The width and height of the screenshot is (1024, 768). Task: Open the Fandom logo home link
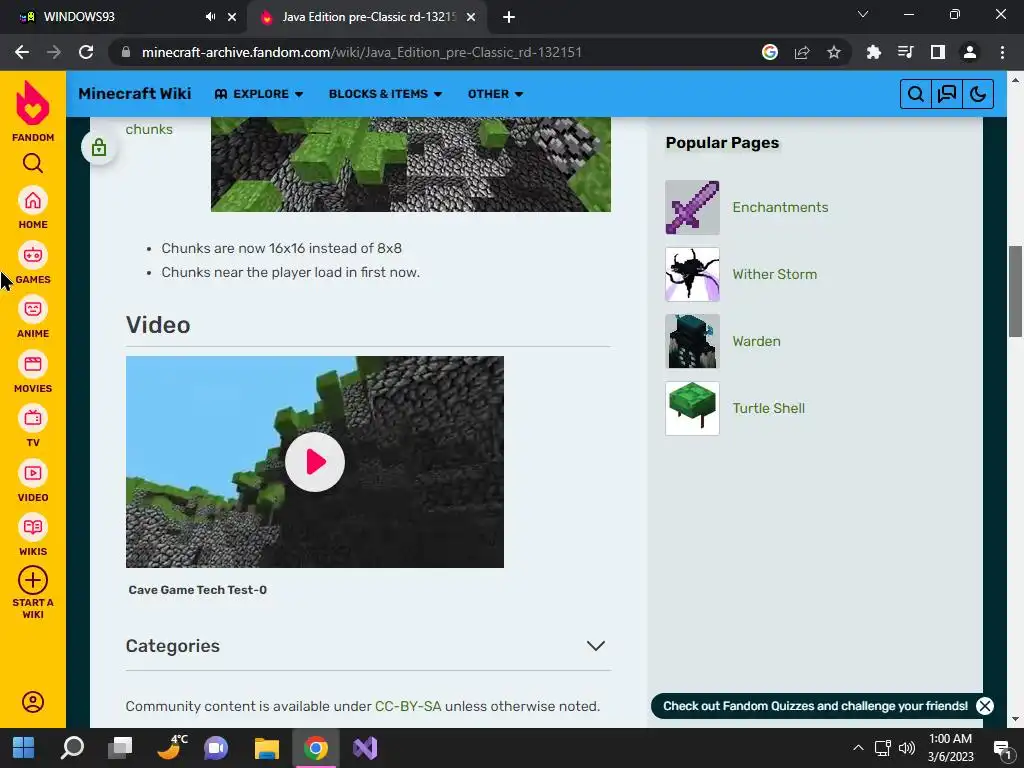tap(33, 111)
